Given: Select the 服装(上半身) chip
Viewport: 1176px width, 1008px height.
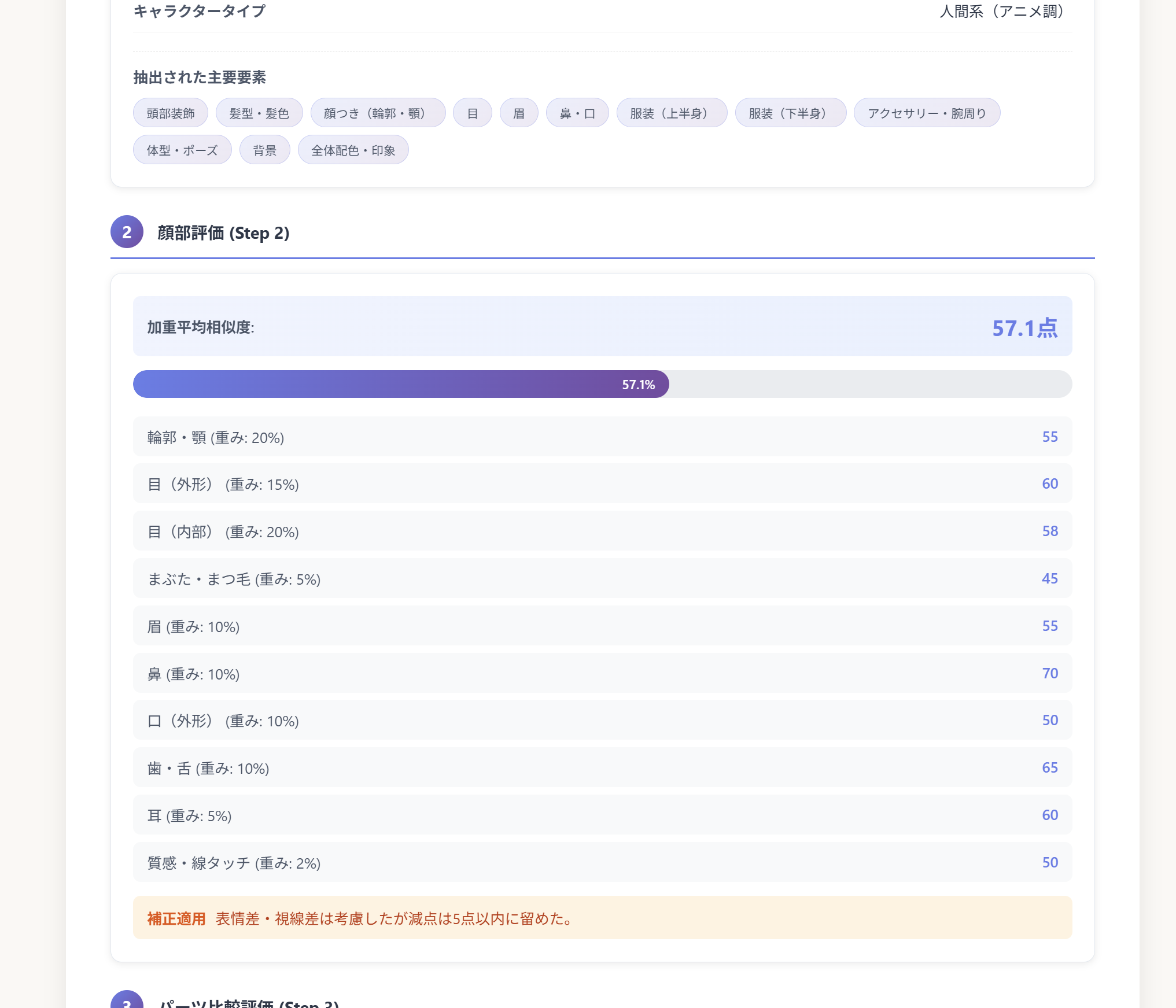Looking at the screenshot, I should (x=671, y=113).
